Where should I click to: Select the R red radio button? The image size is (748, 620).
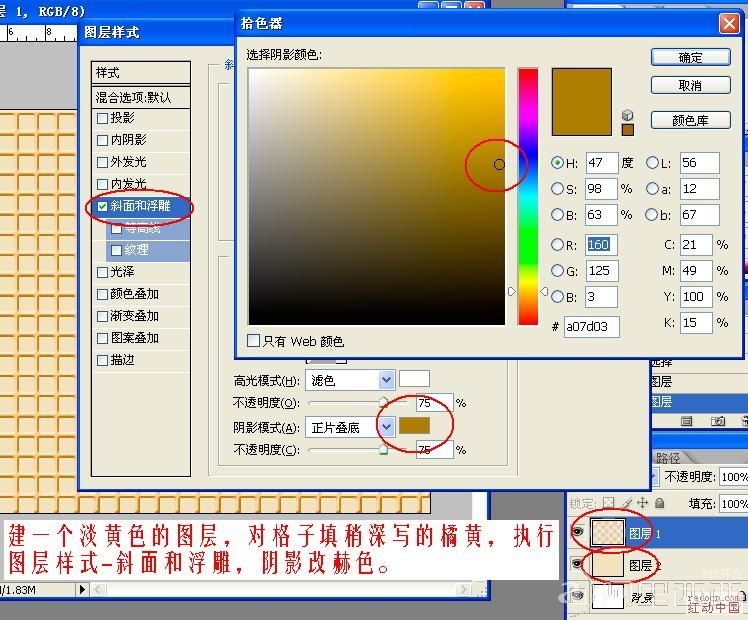(x=557, y=245)
